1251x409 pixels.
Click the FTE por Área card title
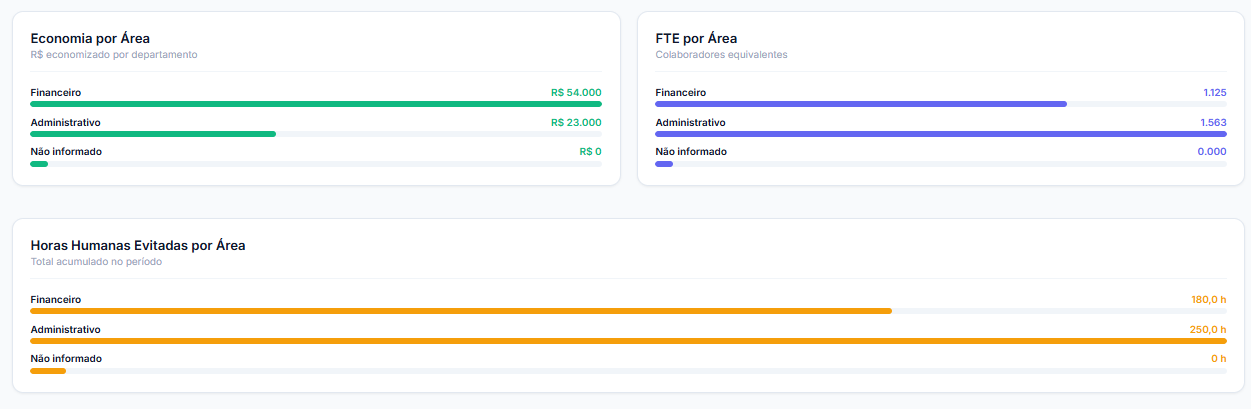point(696,38)
